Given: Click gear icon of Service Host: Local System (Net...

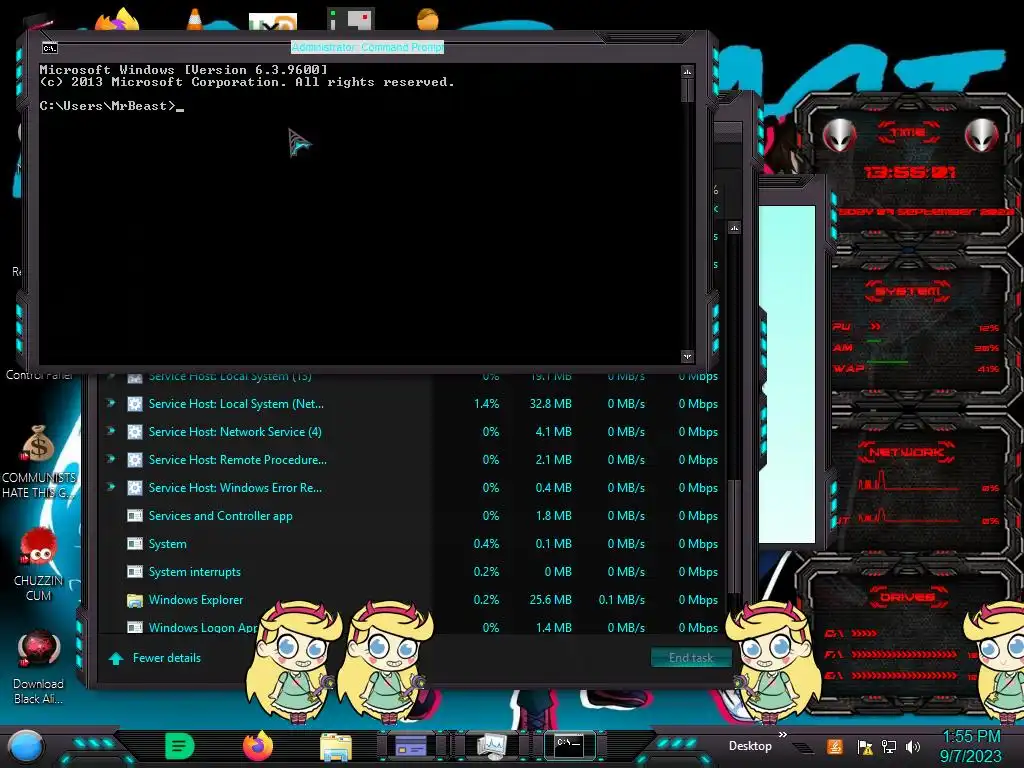Looking at the screenshot, I should [135, 404].
